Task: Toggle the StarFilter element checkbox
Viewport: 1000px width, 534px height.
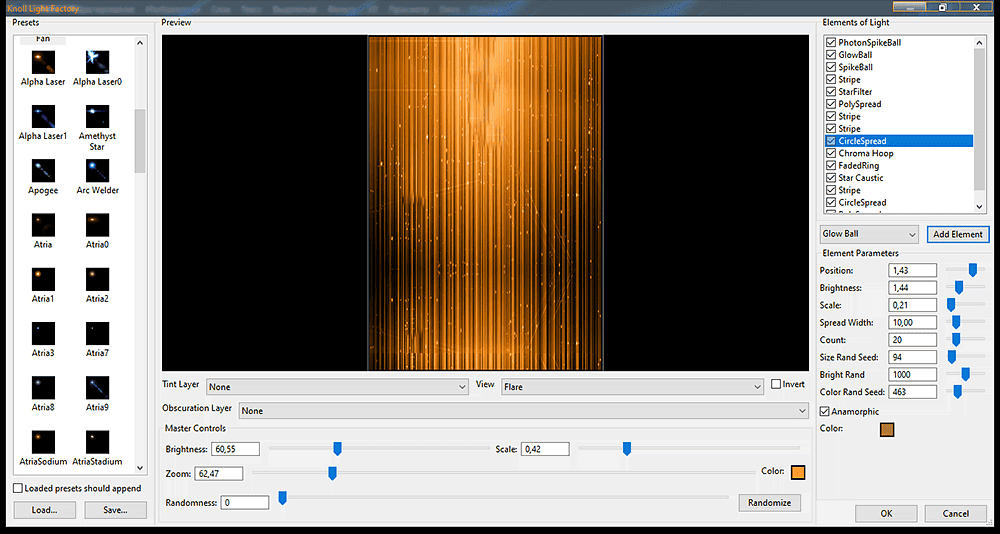Action: pos(831,92)
